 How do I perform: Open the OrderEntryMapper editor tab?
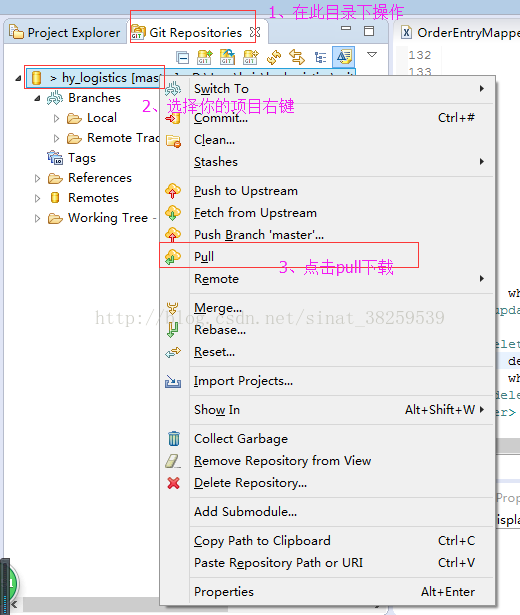tap(461, 33)
